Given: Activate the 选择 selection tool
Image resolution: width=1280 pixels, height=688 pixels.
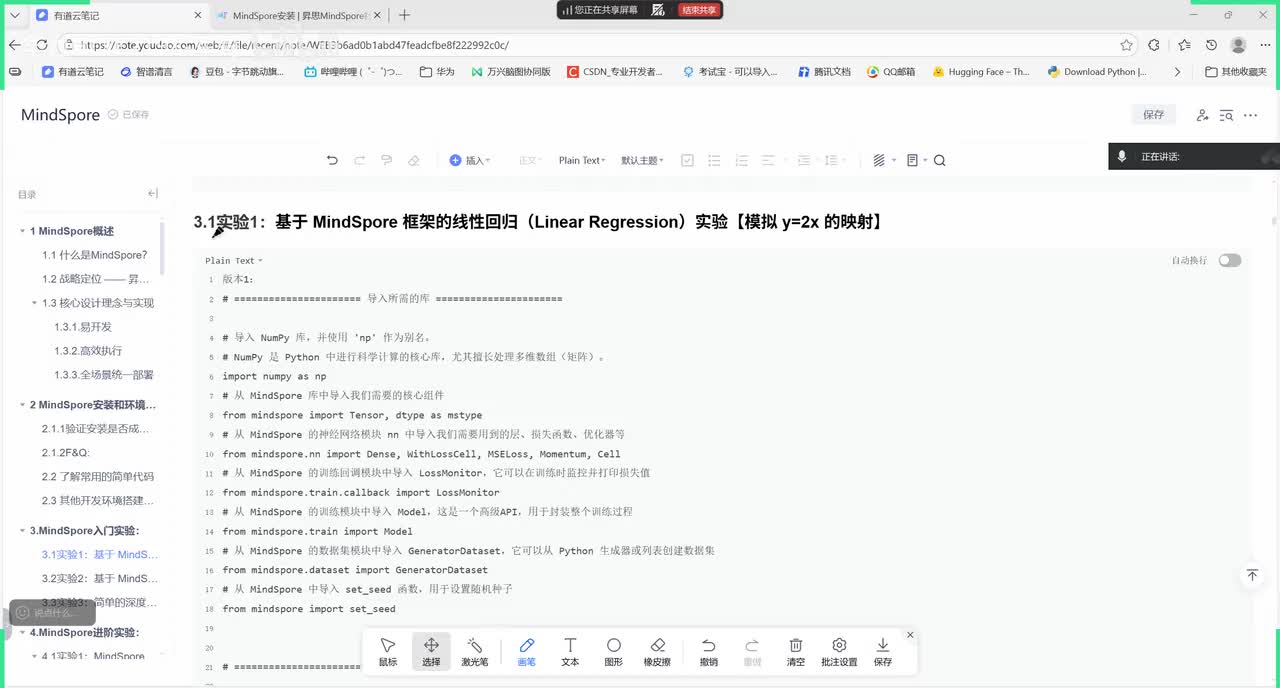Looking at the screenshot, I should click(x=431, y=652).
